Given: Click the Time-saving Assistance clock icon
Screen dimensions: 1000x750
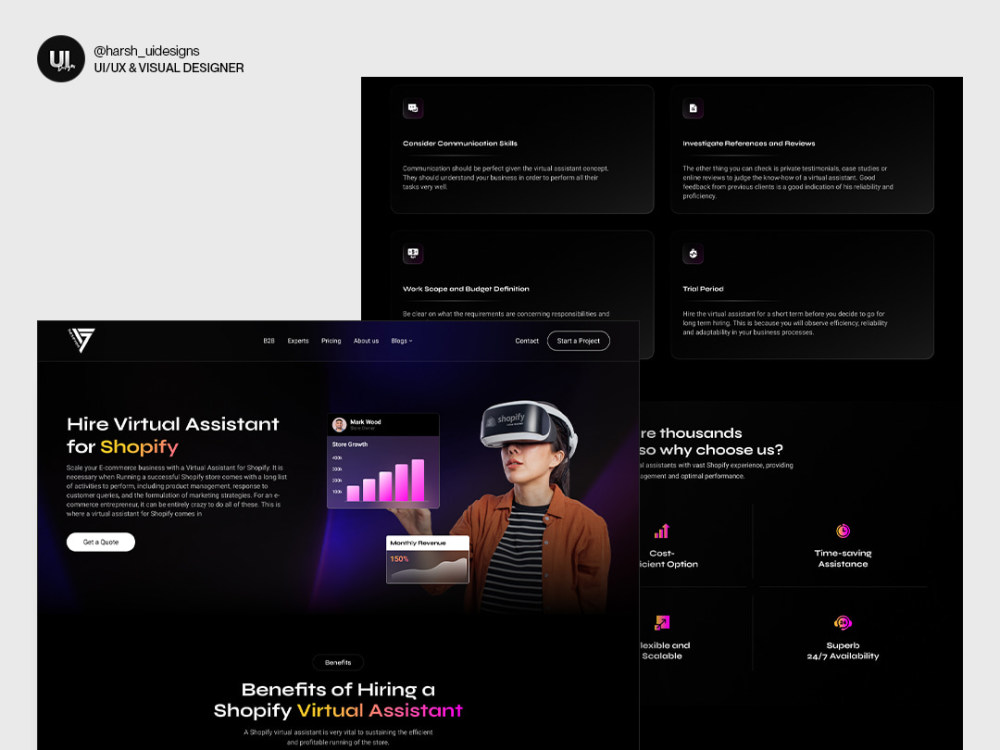Looking at the screenshot, I should pyautogui.click(x=843, y=531).
